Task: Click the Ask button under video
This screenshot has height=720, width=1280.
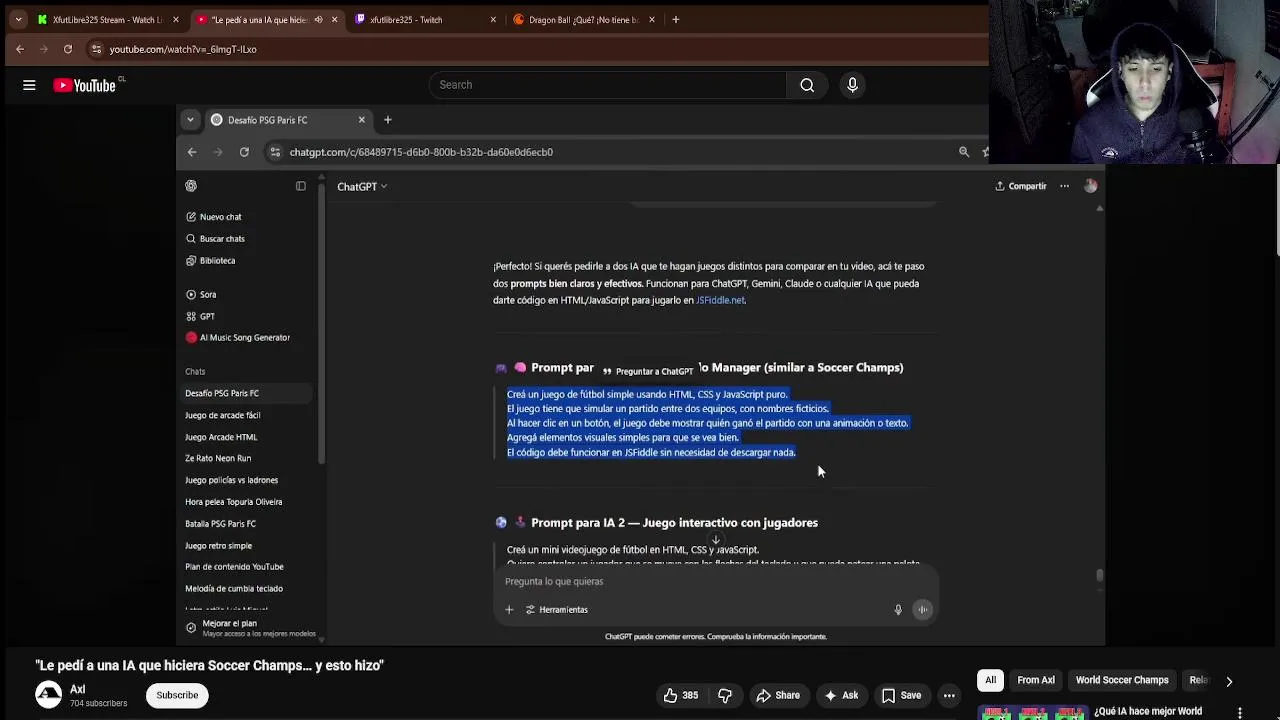Action: tap(840, 695)
